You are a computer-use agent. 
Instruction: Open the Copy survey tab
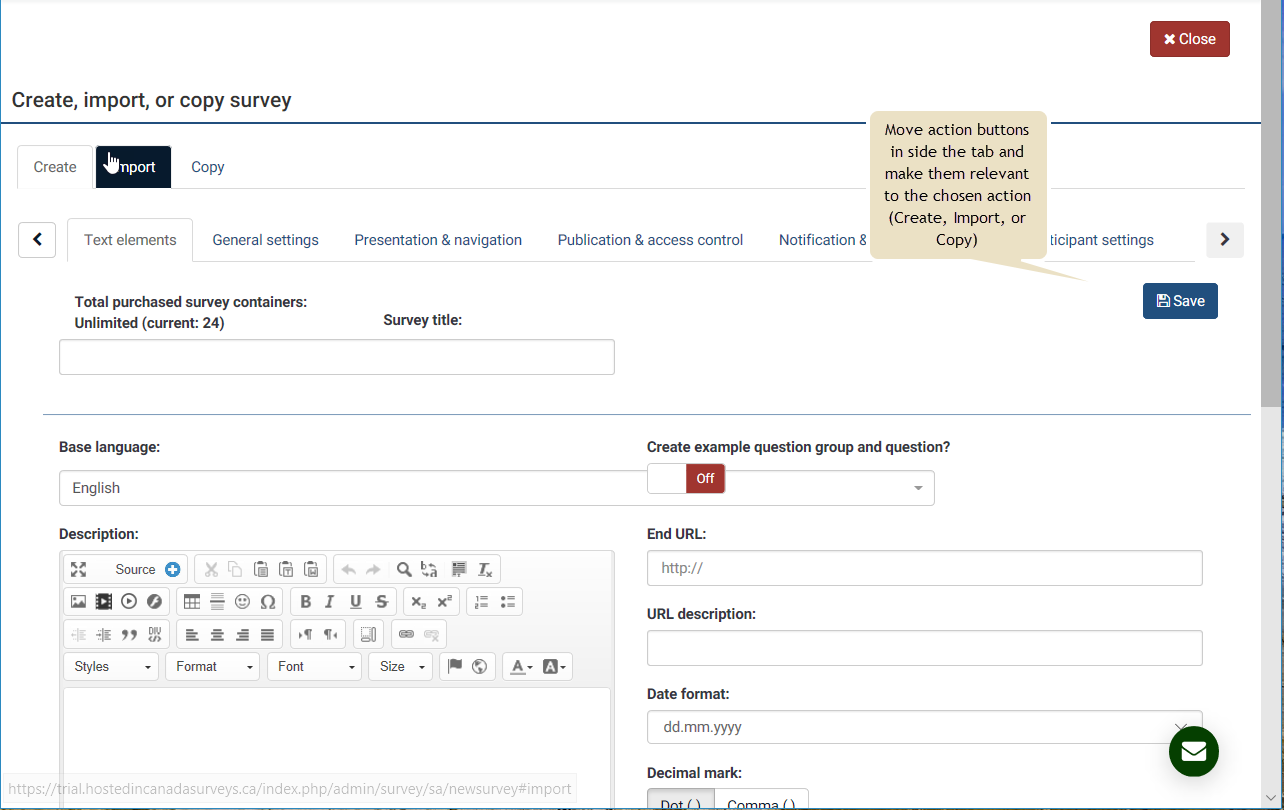pos(207,167)
